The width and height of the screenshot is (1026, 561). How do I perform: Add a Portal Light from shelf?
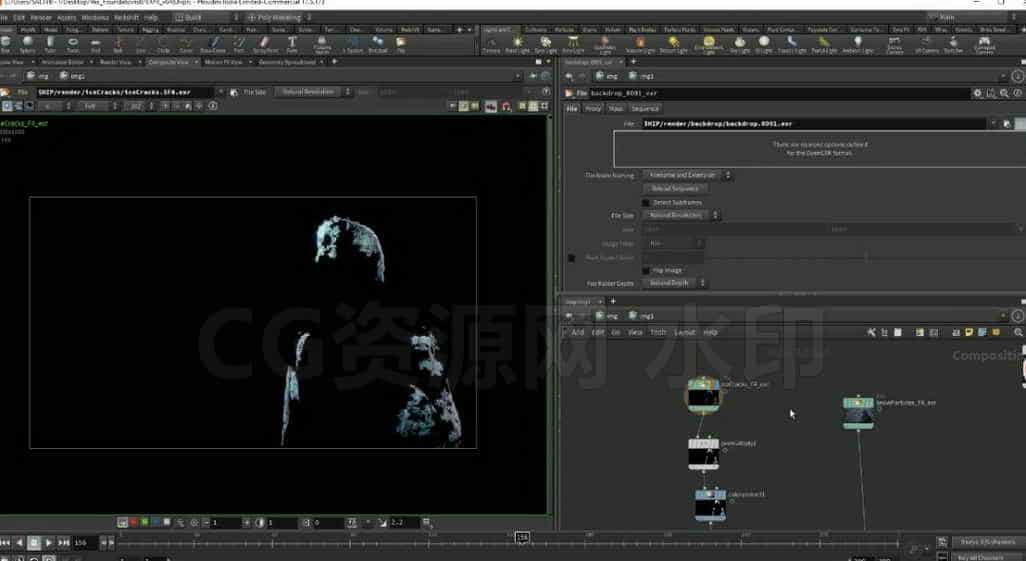824,45
